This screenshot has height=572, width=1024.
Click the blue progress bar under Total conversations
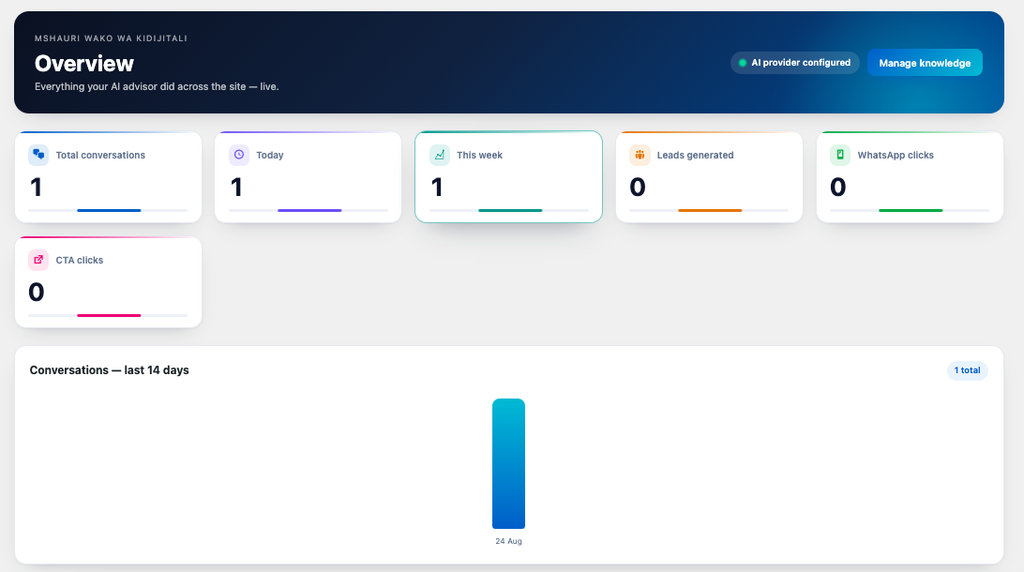pos(109,210)
